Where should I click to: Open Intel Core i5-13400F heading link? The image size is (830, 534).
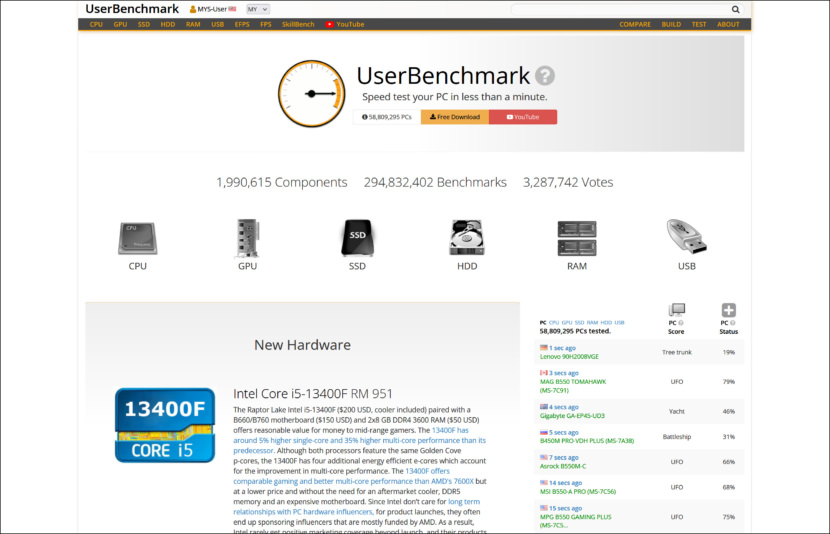(313, 394)
